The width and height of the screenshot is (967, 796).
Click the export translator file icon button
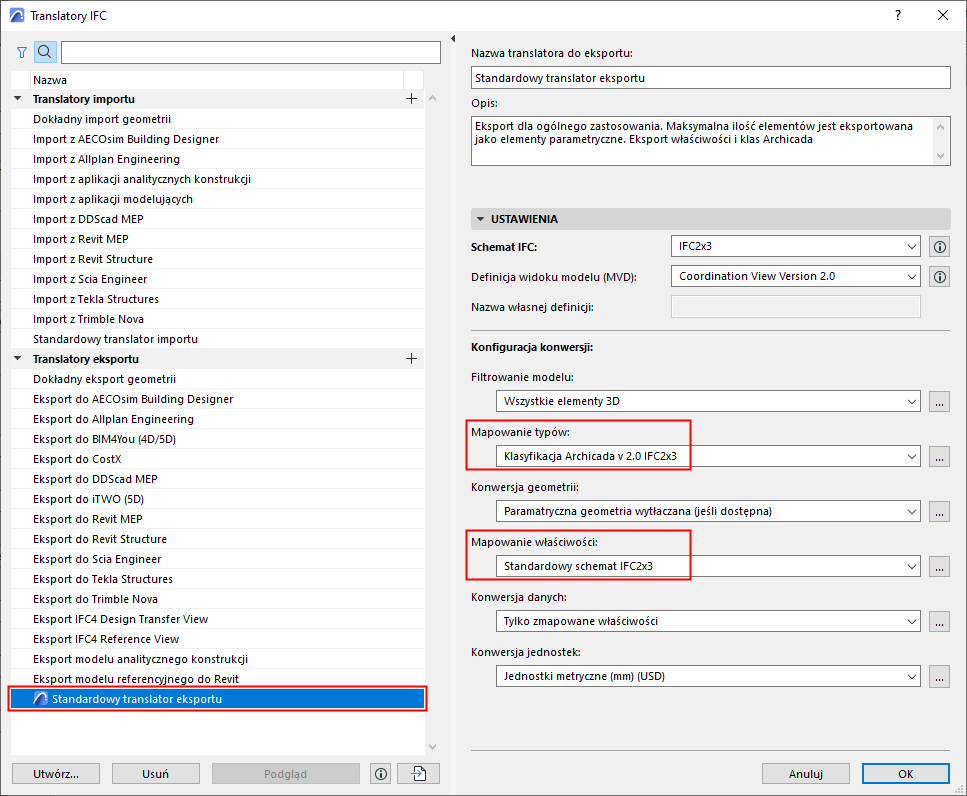[x=419, y=774]
